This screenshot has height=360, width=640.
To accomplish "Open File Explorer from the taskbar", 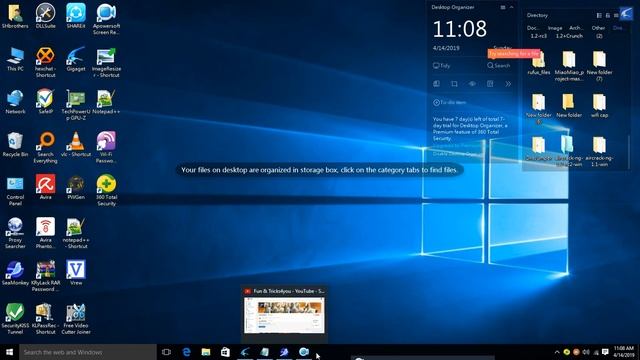I will coord(206,352).
